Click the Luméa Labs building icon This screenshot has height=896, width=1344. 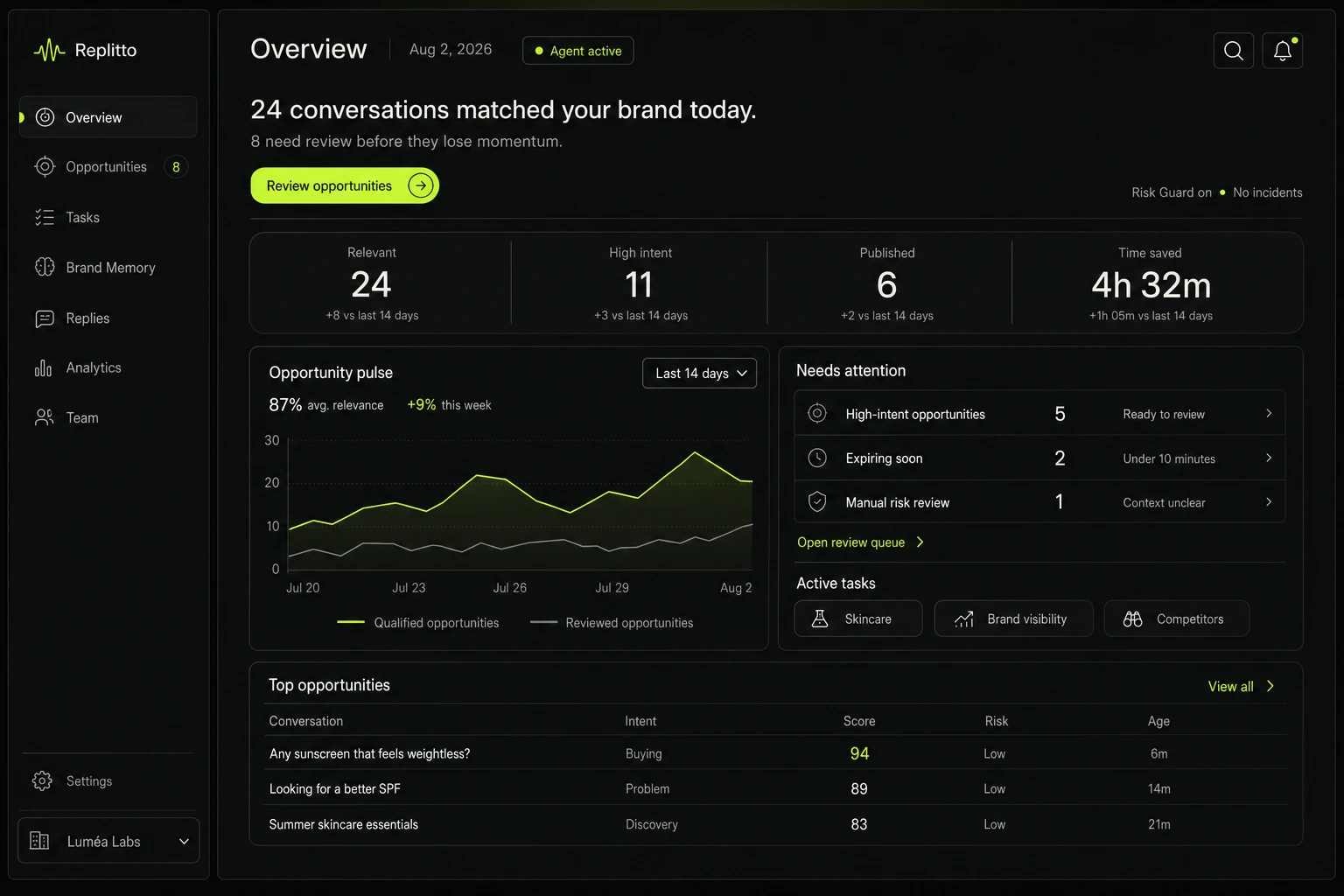[x=39, y=841]
